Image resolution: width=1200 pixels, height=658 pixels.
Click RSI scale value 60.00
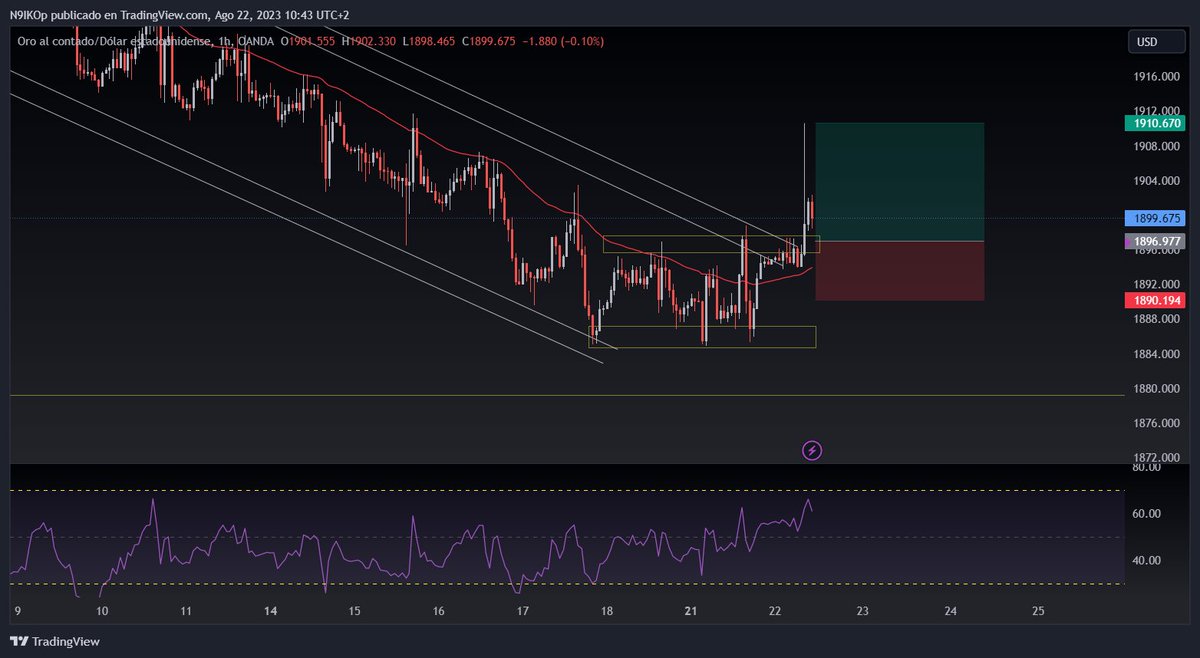1146,513
